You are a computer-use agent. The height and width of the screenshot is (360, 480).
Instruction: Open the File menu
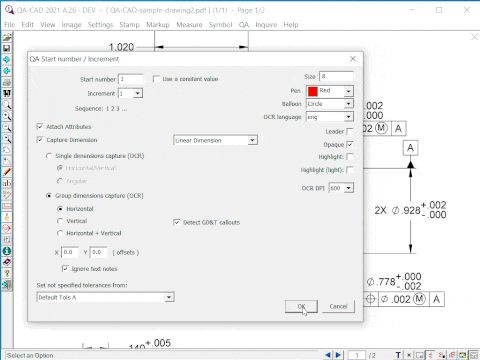(x=9, y=25)
